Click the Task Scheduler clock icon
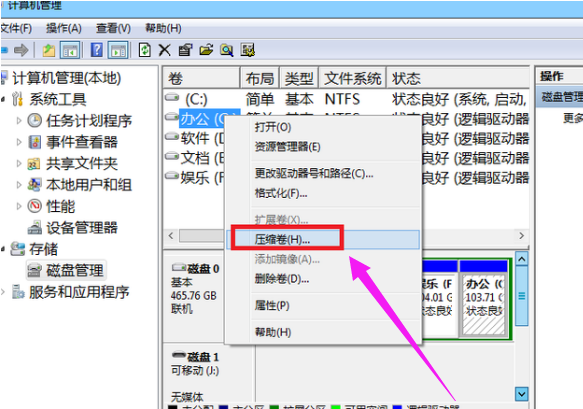The width and height of the screenshot is (583, 409). click(x=35, y=120)
